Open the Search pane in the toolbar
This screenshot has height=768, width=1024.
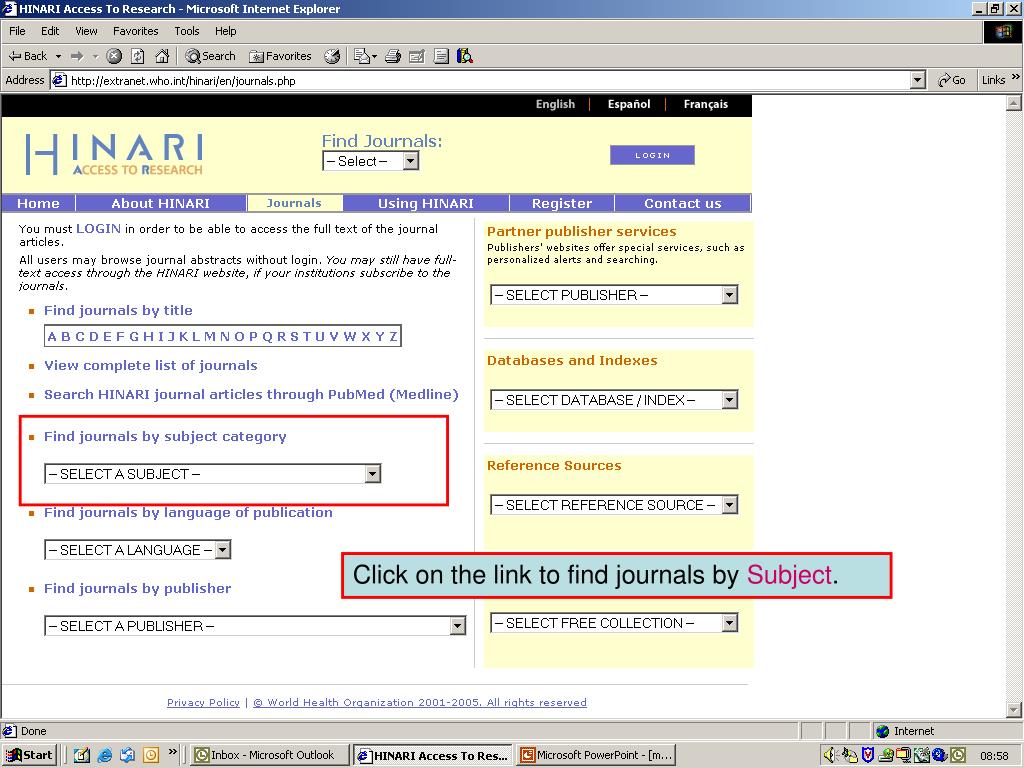(x=210, y=56)
